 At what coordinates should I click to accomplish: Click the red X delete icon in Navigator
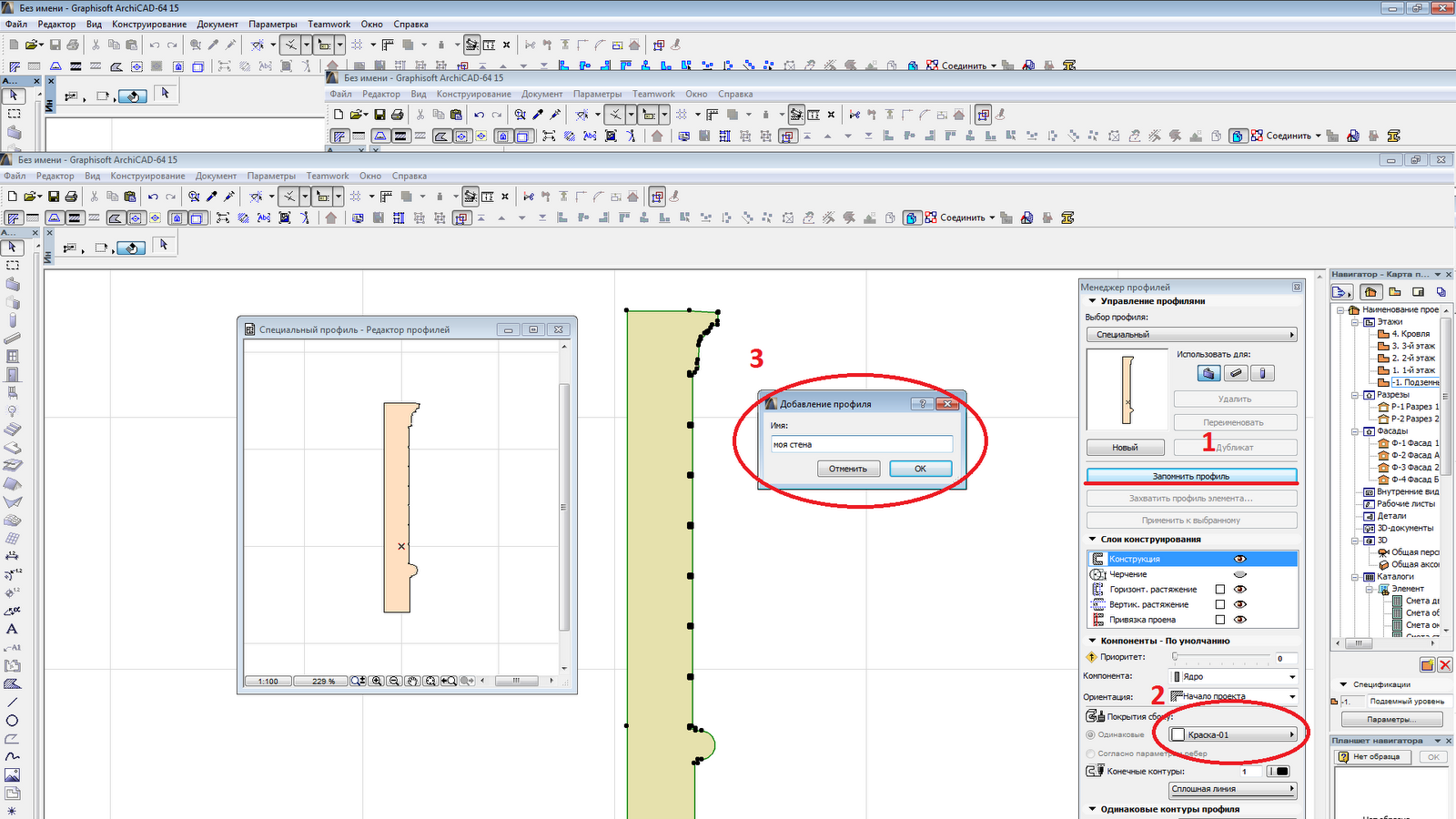[1444, 665]
